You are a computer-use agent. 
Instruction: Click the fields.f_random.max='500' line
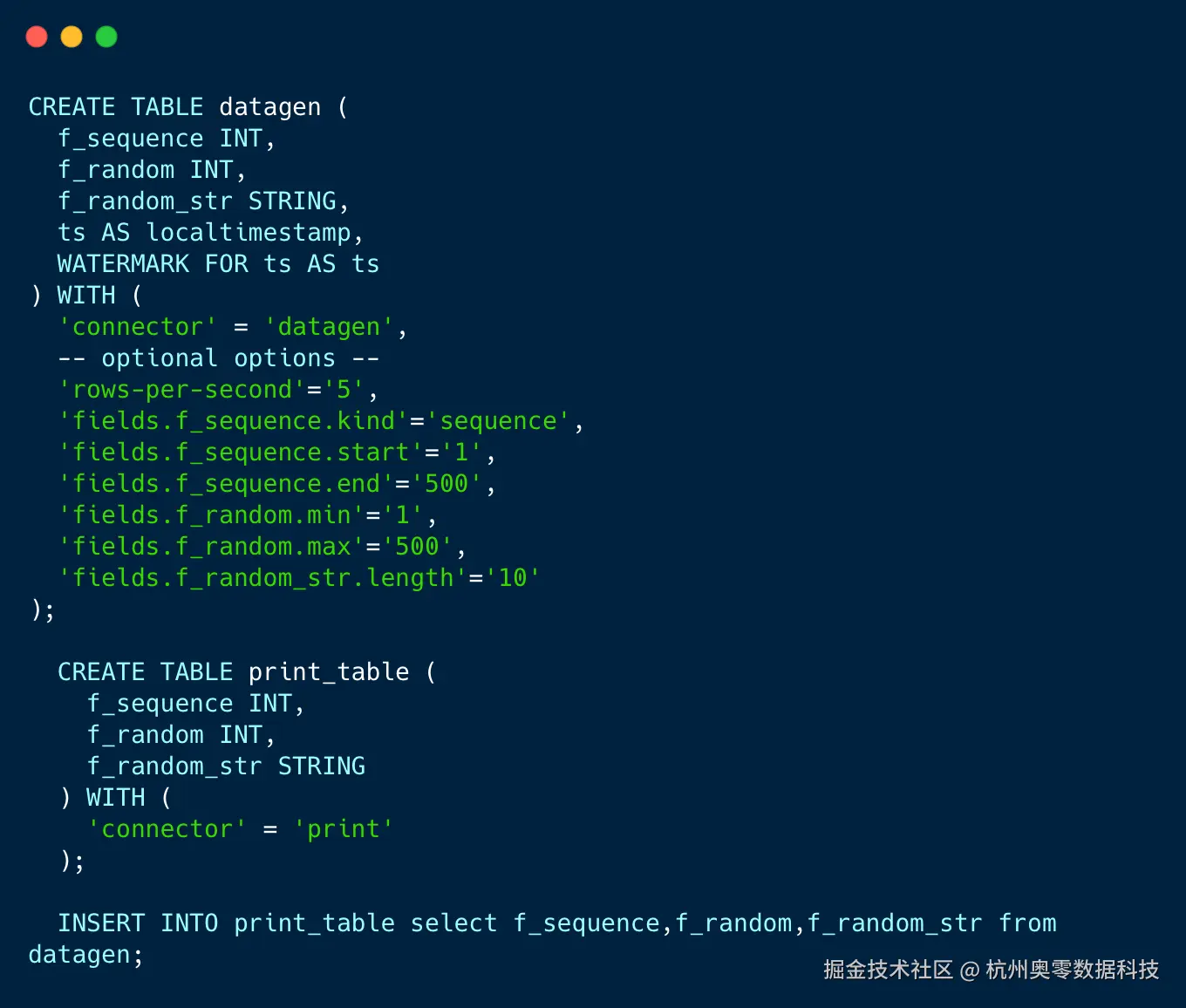coord(262,547)
